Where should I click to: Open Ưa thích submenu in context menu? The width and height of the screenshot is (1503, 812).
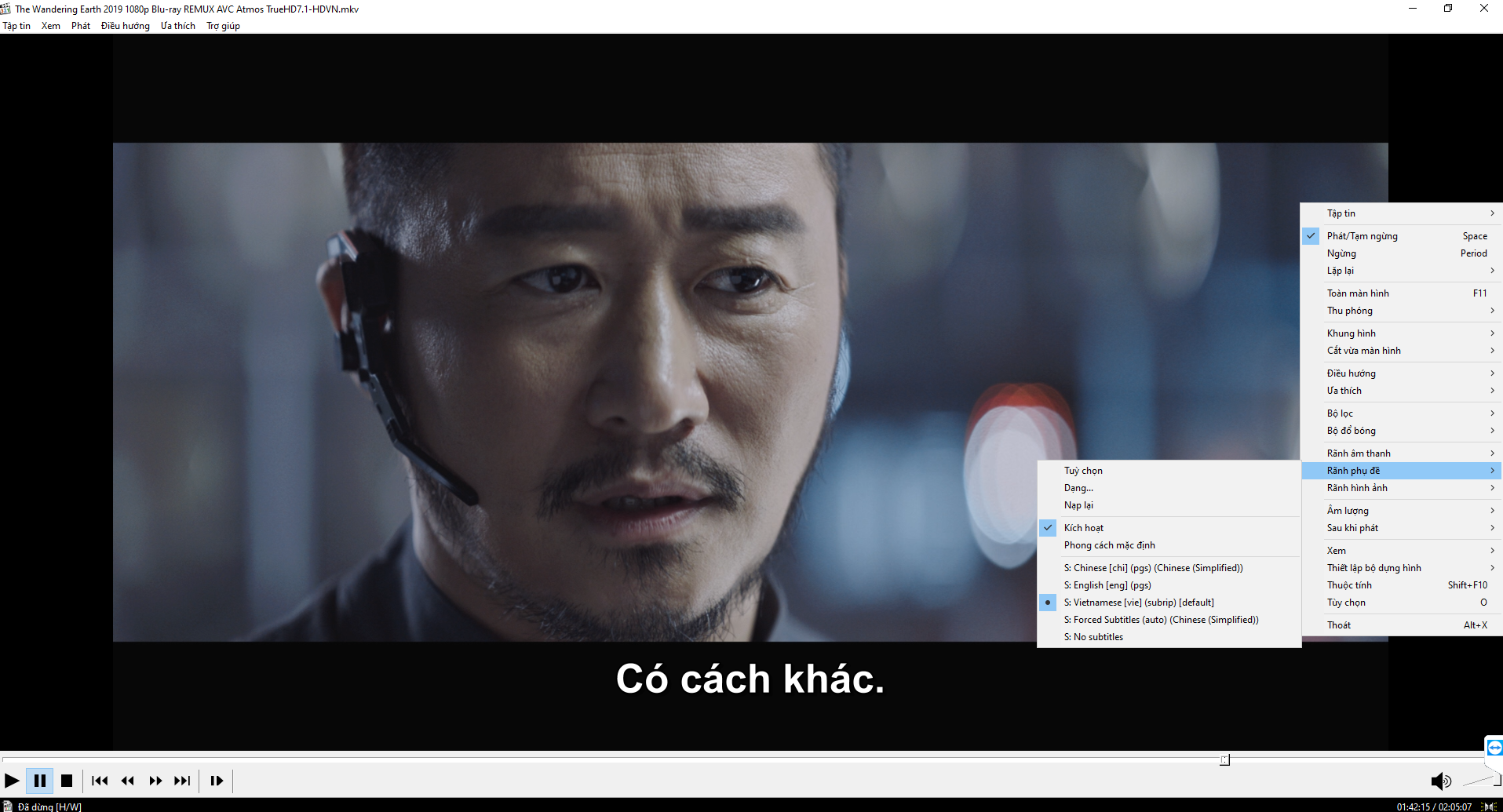(x=1402, y=391)
